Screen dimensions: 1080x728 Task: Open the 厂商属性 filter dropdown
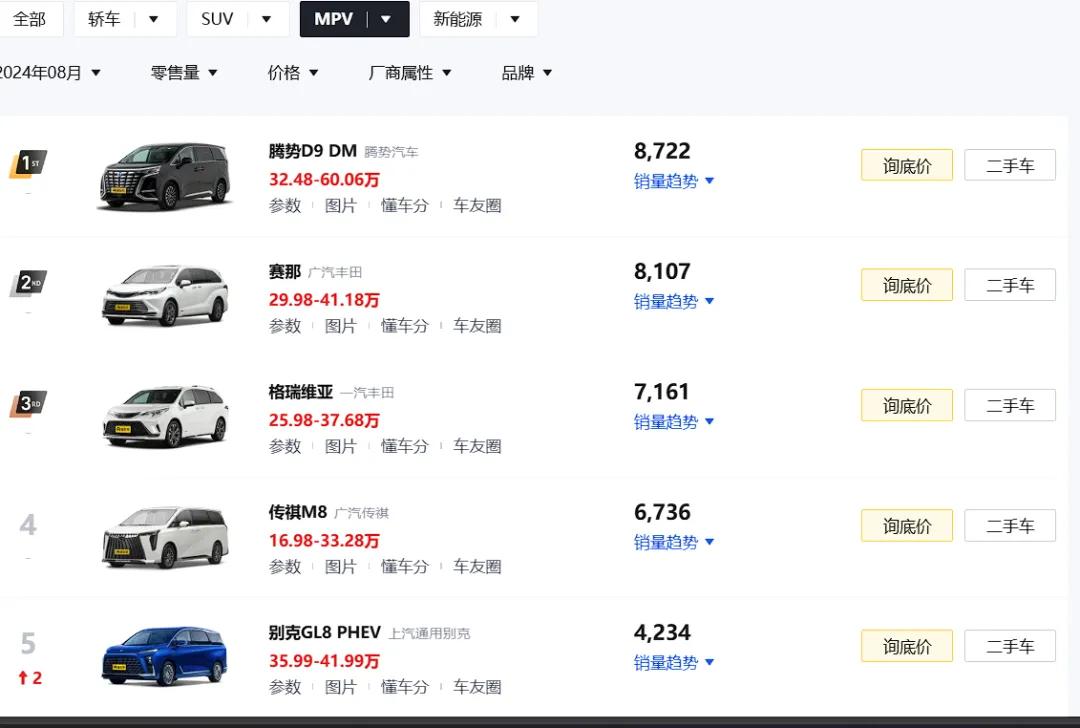click(x=410, y=73)
